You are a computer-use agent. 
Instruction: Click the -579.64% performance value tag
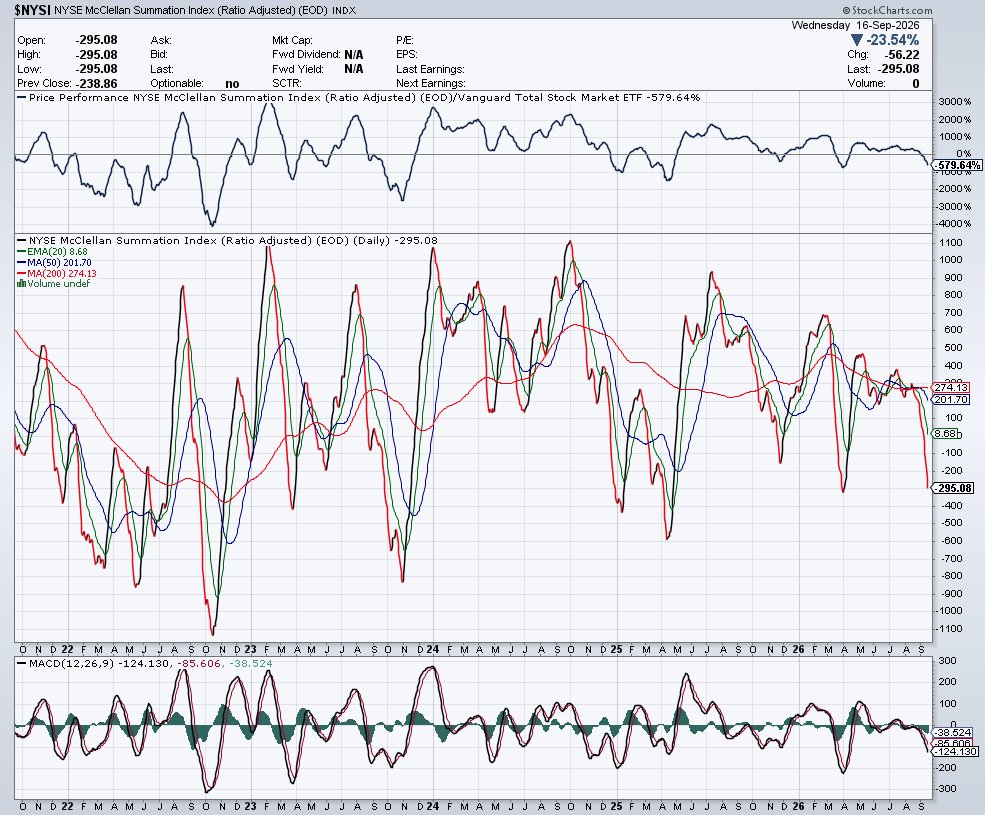click(956, 165)
